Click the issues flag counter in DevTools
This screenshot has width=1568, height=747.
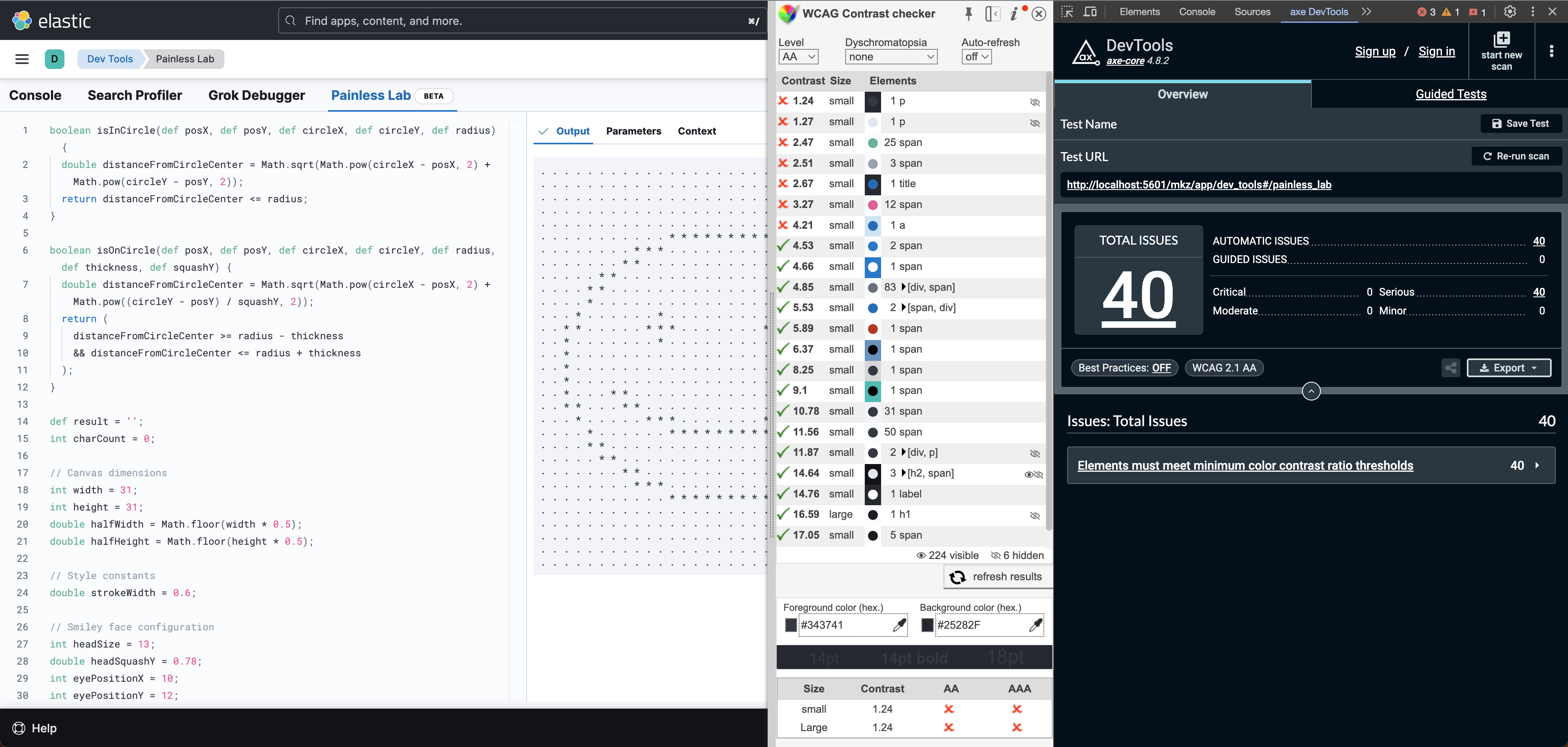[x=1477, y=12]
